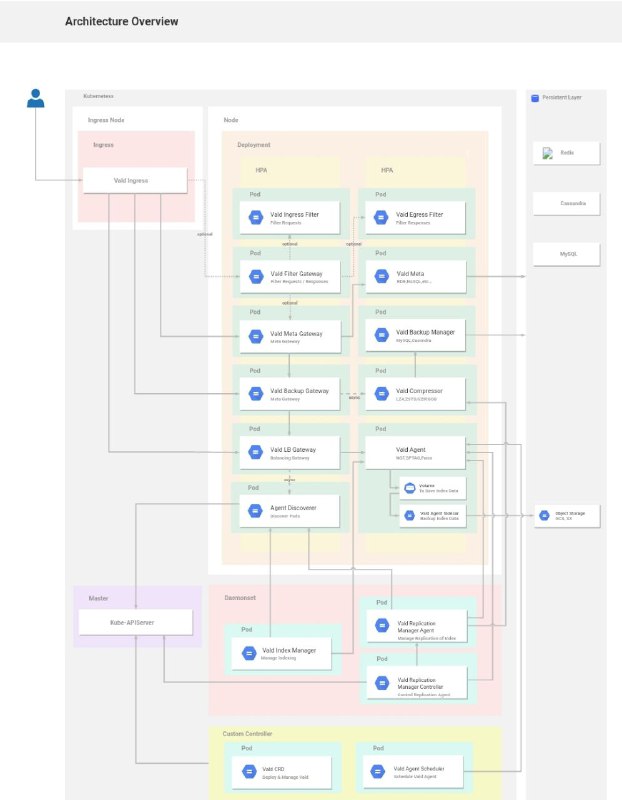Click the Object Storage hexagon icon
The image size is (622, 800).
[544, 516]
